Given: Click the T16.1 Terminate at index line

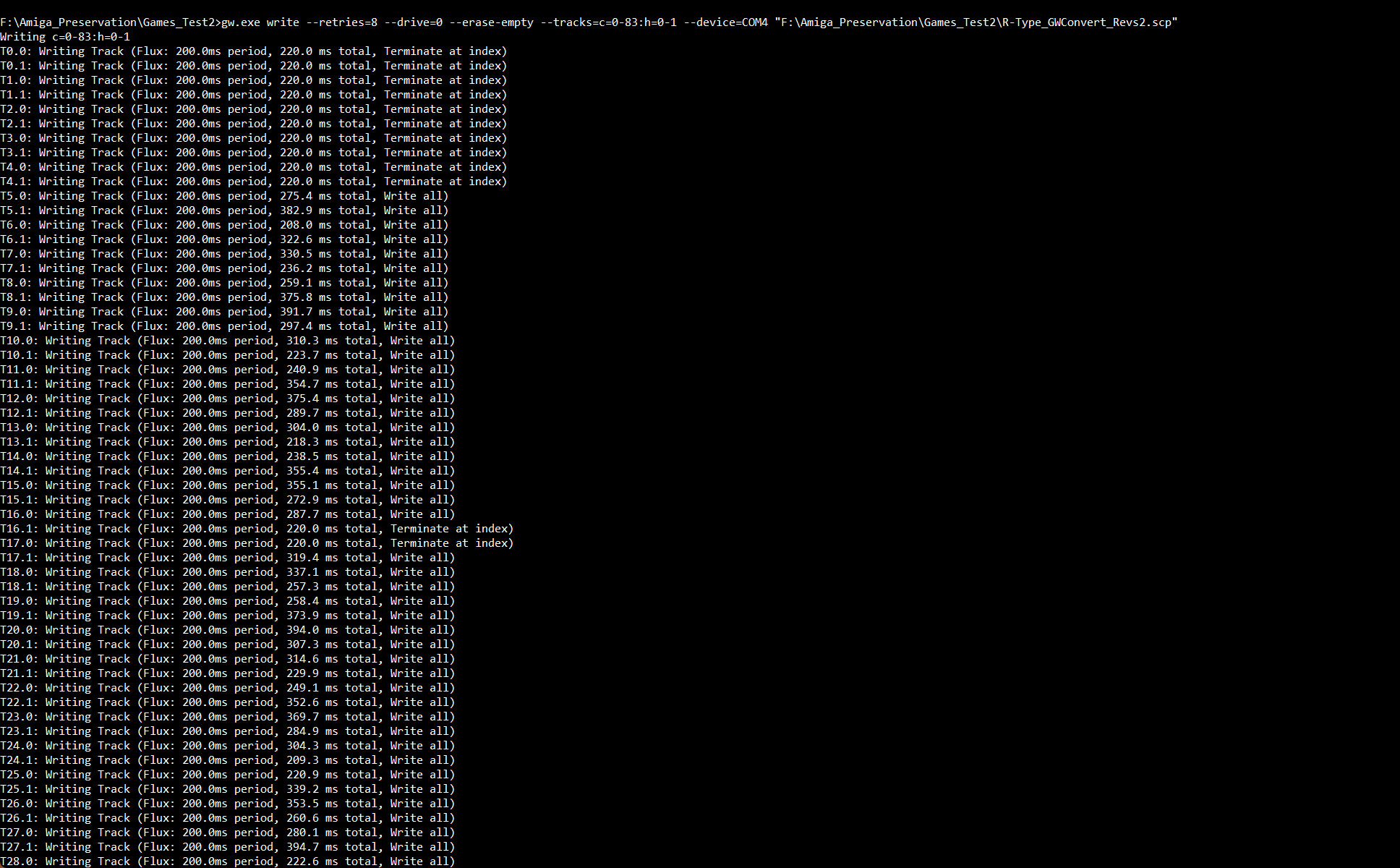Looking at the screenshot, I should (x=257, y=529).
